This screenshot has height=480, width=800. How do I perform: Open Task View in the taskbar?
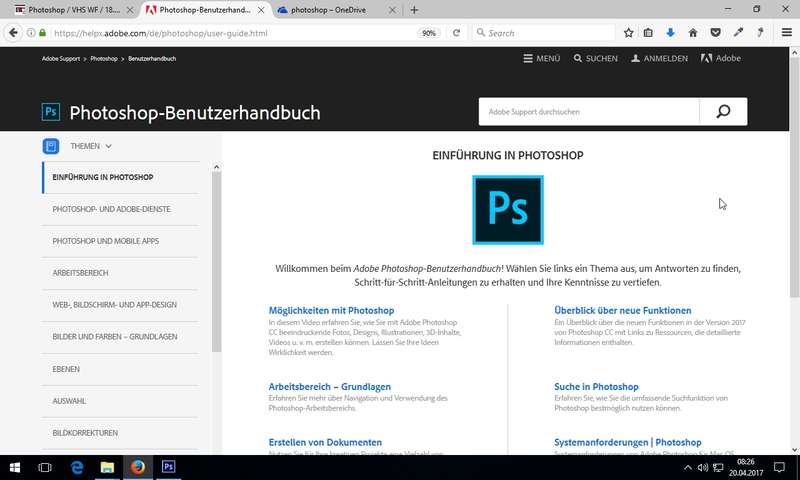click(45, 467)
